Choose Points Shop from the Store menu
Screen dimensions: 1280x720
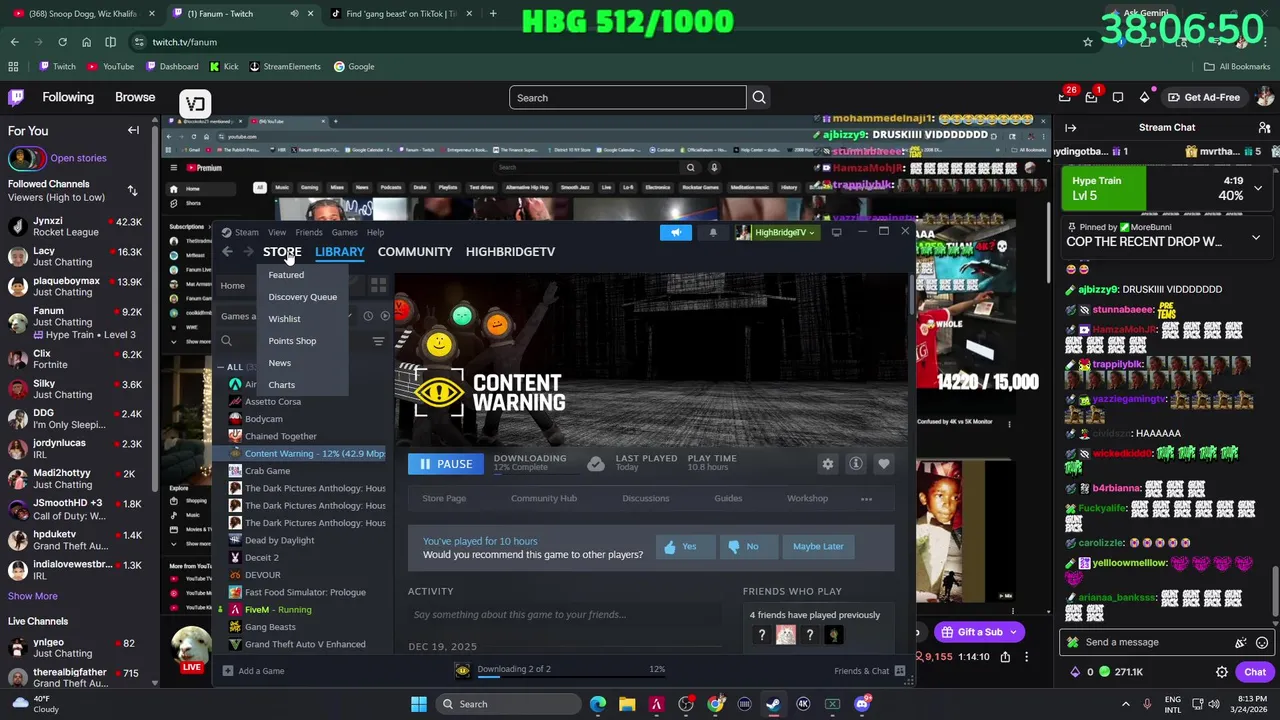pos(292,341)
